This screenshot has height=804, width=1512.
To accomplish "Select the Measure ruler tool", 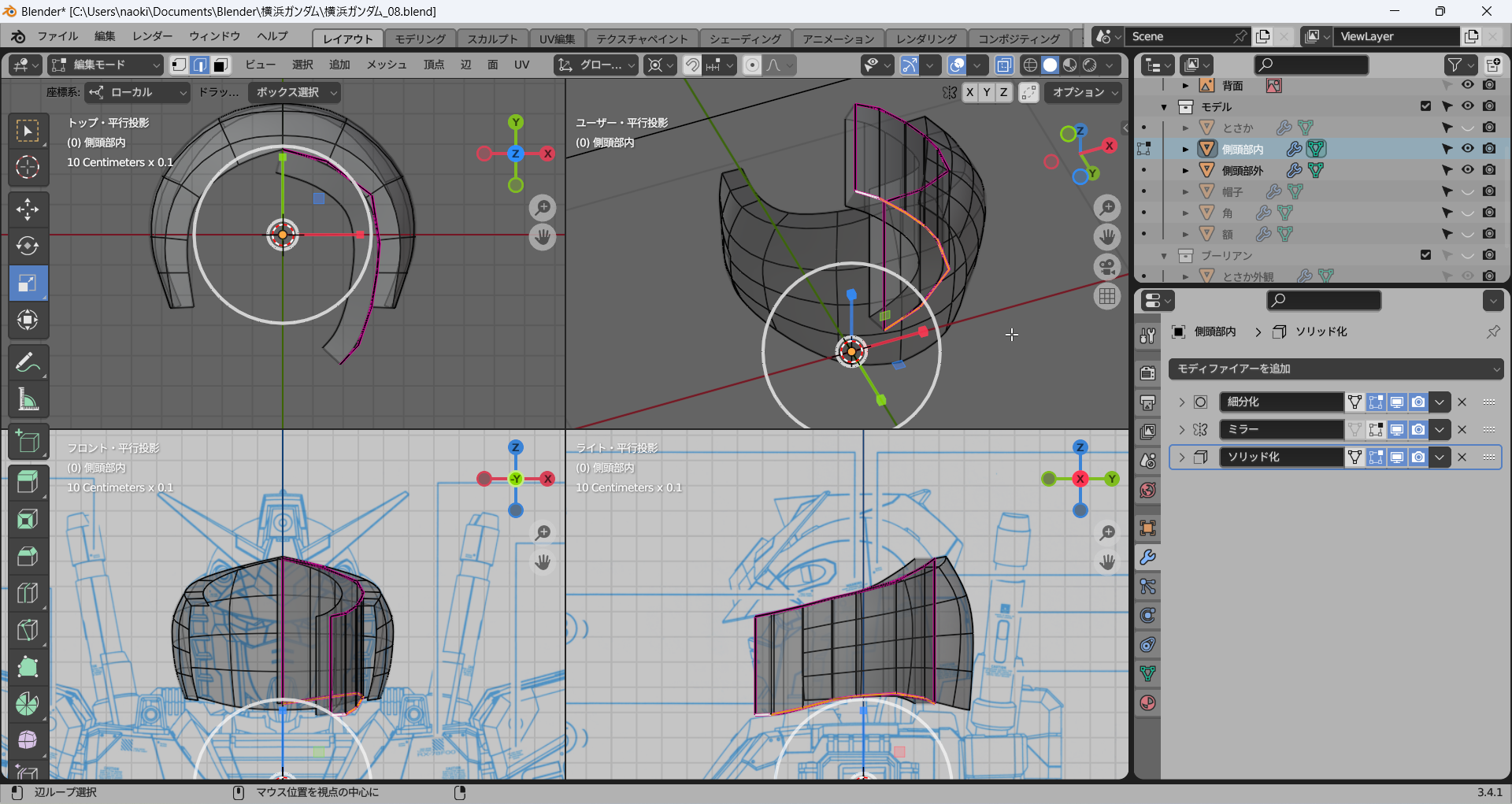I will (28, 400).
